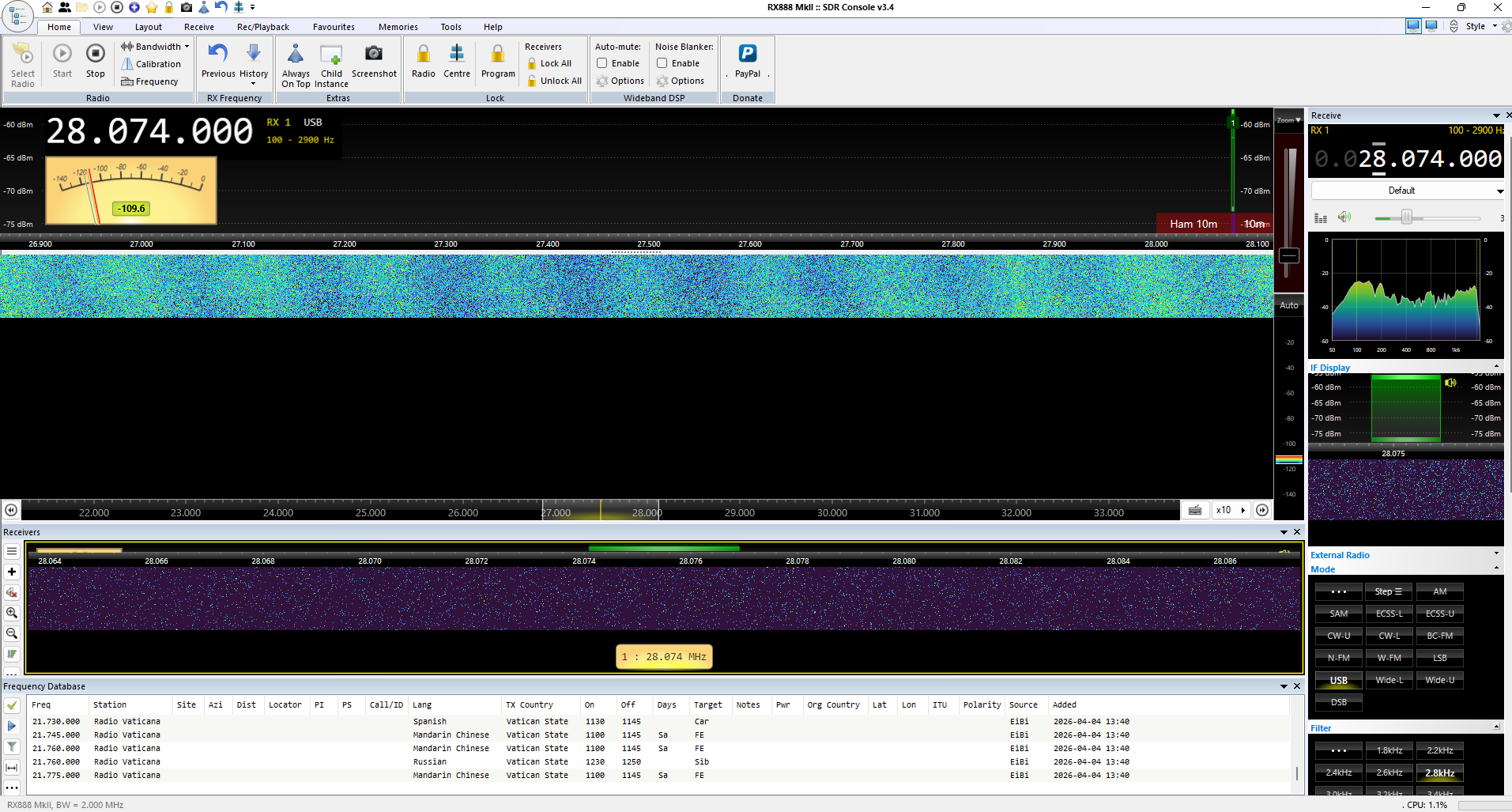This screenshot has width=1512, height=812.
Task: Open the Calibration tool
Action: (x=151, y=64)
